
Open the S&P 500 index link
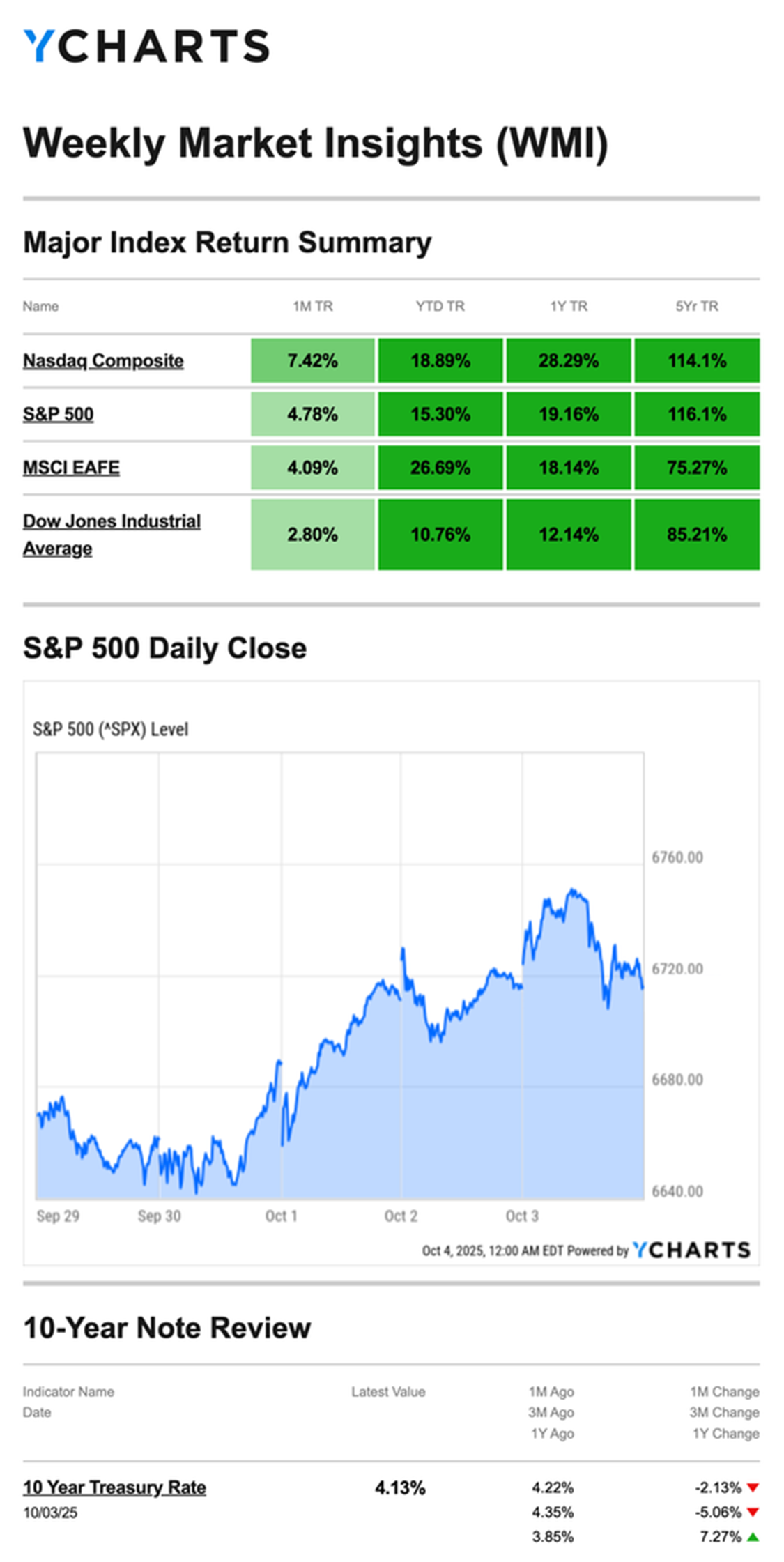coord(58,414)
